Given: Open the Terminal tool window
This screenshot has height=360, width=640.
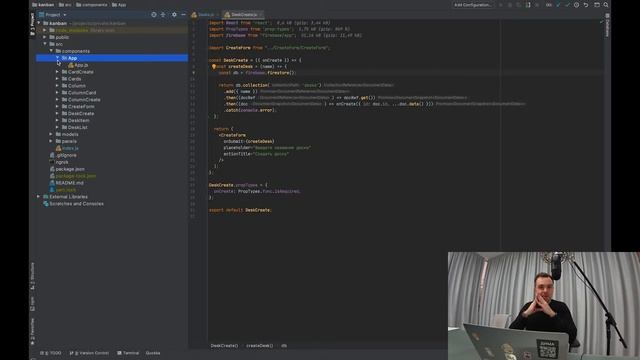Looking at the screenshot, I should pyautogui.click(x=128, y=353).
